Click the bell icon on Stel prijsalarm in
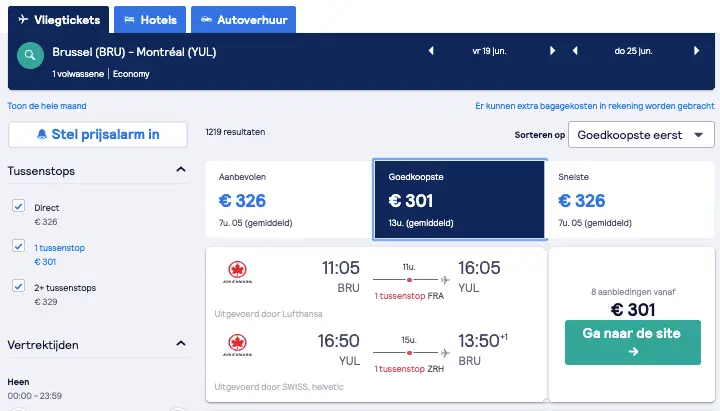The height and width of the screenshot is (411, 720). (42, 134)
